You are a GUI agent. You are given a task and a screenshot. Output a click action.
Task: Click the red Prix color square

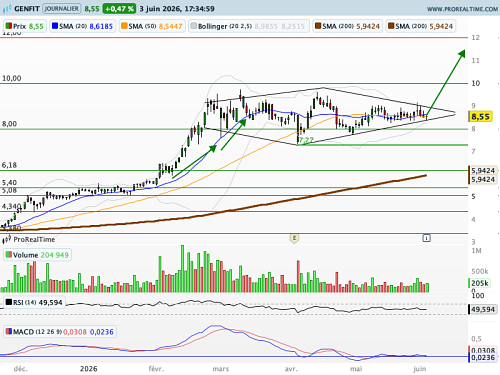coord(9,26)
